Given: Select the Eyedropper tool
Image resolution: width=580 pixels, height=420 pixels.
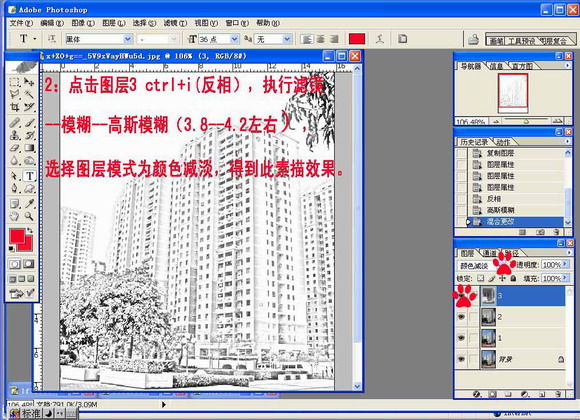Looking at the screenshot, I should [29, 204].
